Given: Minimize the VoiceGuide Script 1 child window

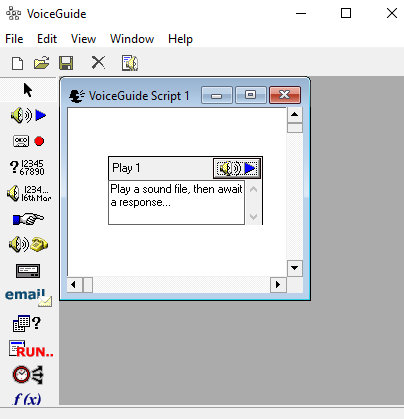Looking at the screenshot, I should click(217, 95).
